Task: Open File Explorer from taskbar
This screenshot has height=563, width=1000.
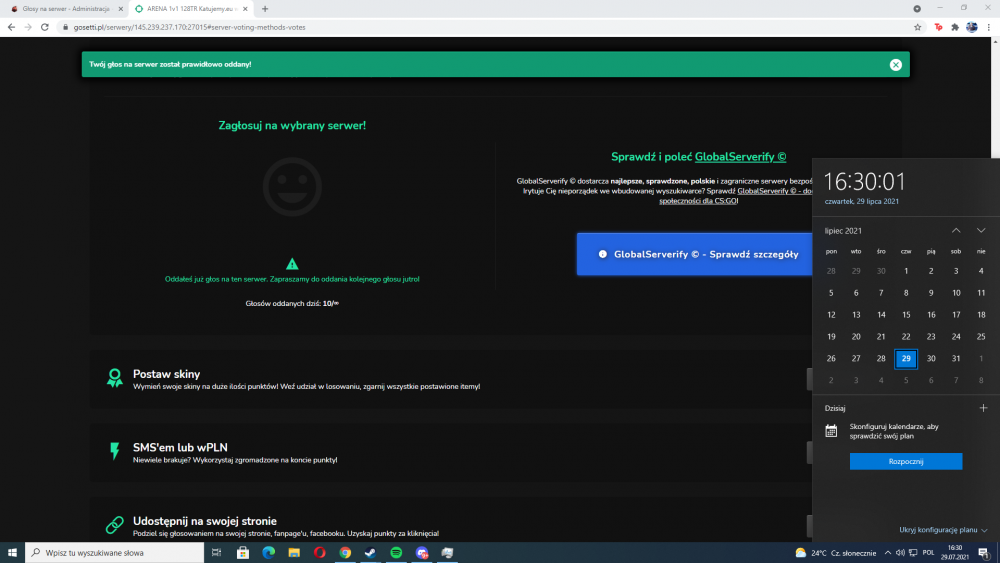Action: click(294, 552)
